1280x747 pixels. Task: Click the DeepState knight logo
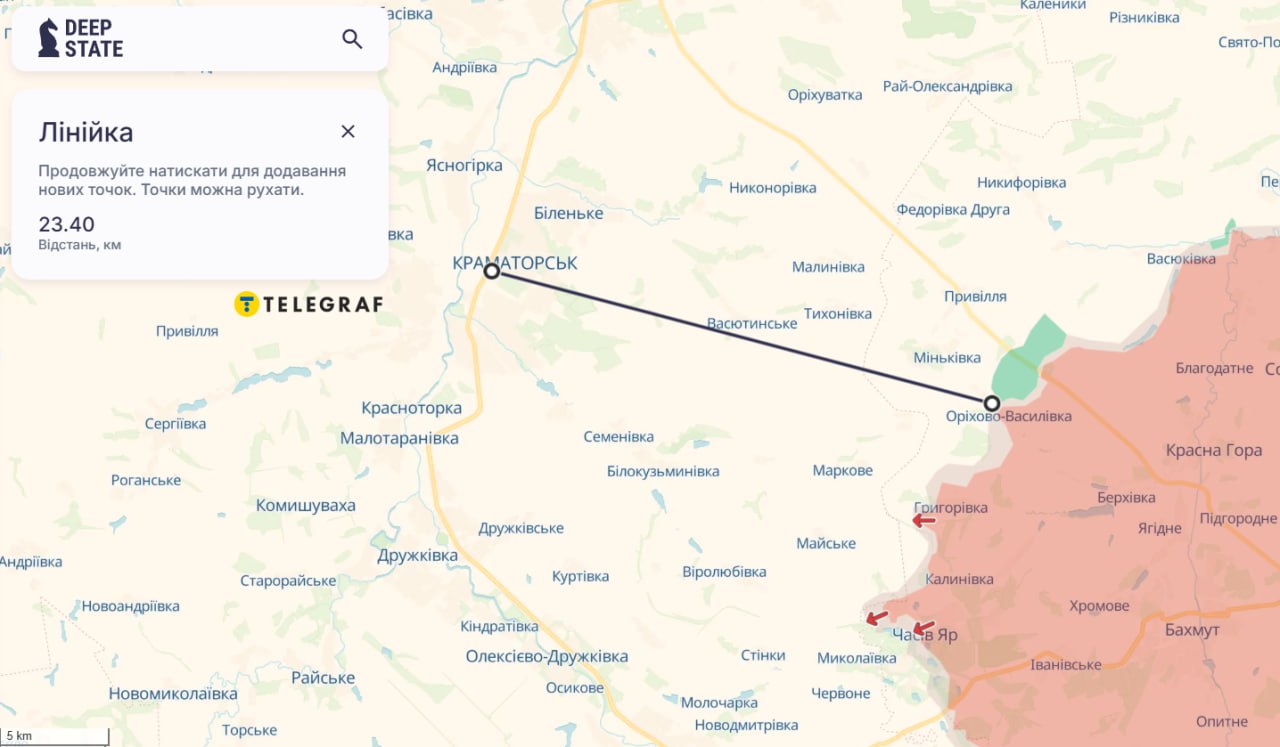click(49, 38)
